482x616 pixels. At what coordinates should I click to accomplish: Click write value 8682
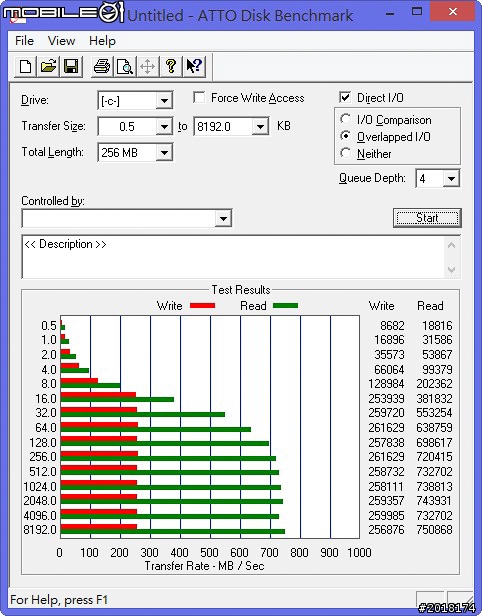coord(392,326)
